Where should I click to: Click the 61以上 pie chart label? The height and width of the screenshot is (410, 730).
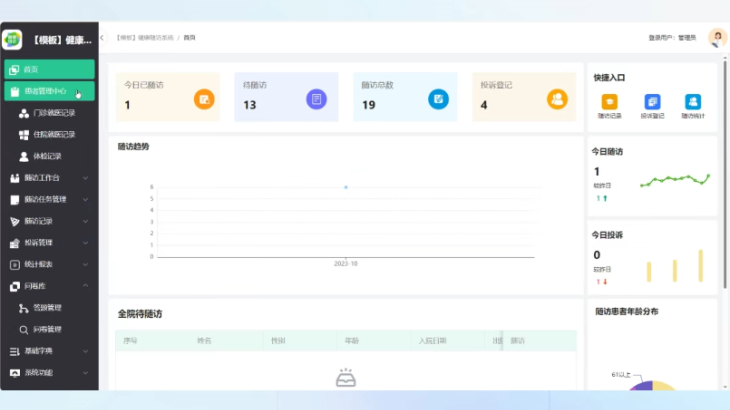(621, 375)
